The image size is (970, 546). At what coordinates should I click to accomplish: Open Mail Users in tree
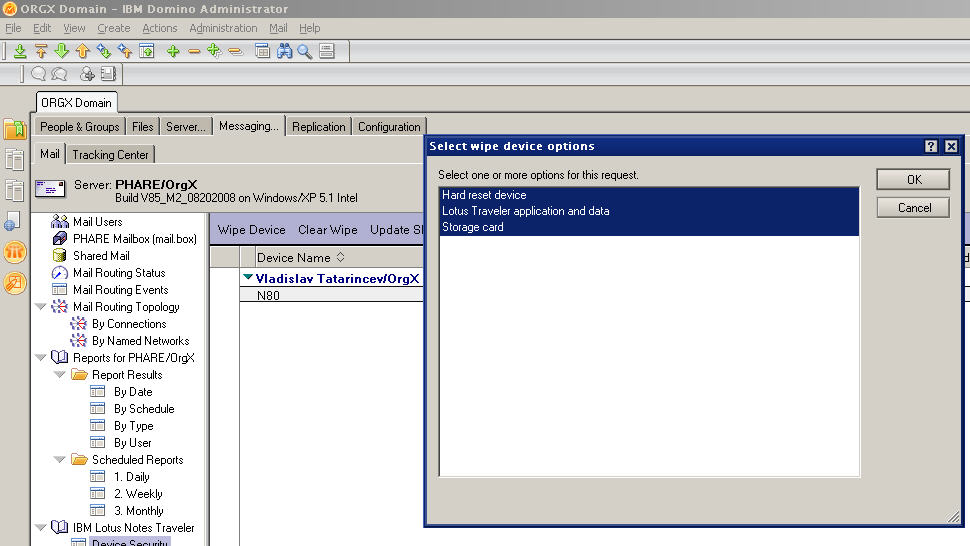click(x=98, y=221)
